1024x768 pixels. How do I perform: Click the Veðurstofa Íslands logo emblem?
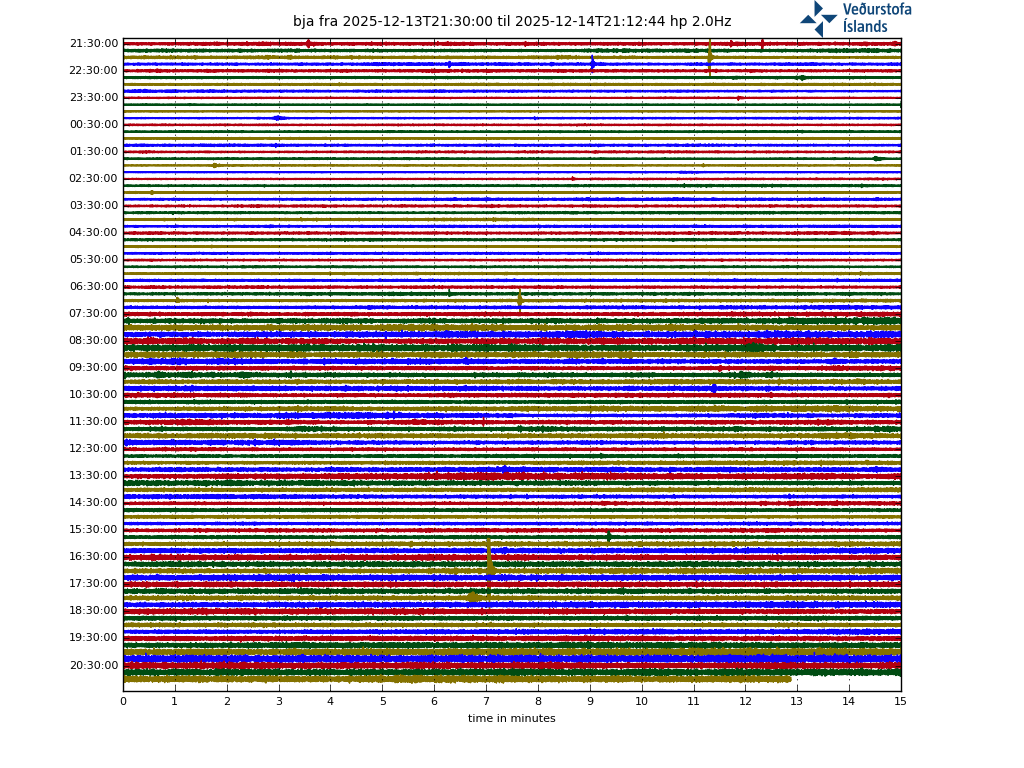click(818, 19)
